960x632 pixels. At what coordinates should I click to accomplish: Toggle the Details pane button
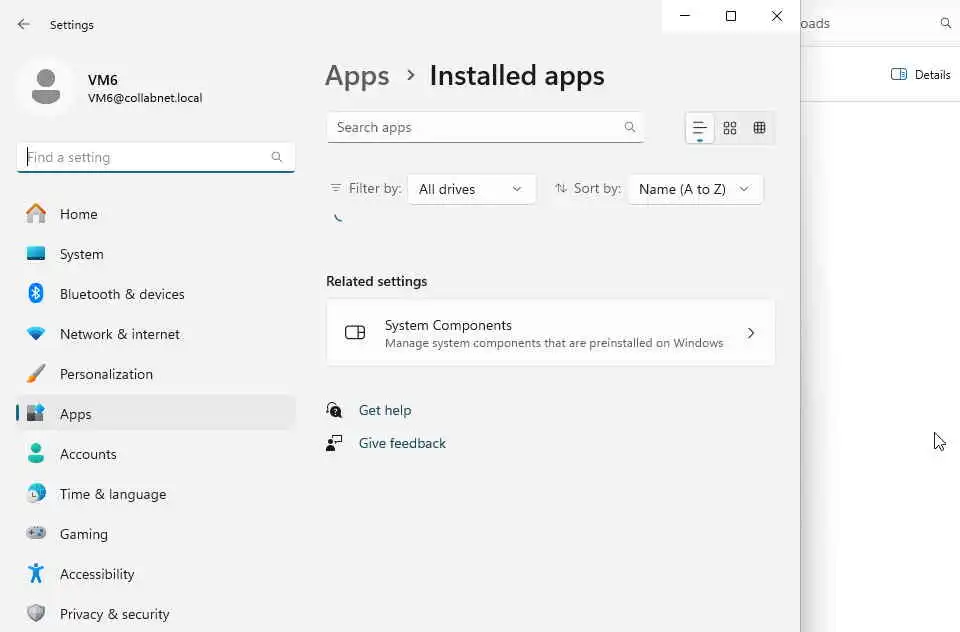tap(920, 74)
